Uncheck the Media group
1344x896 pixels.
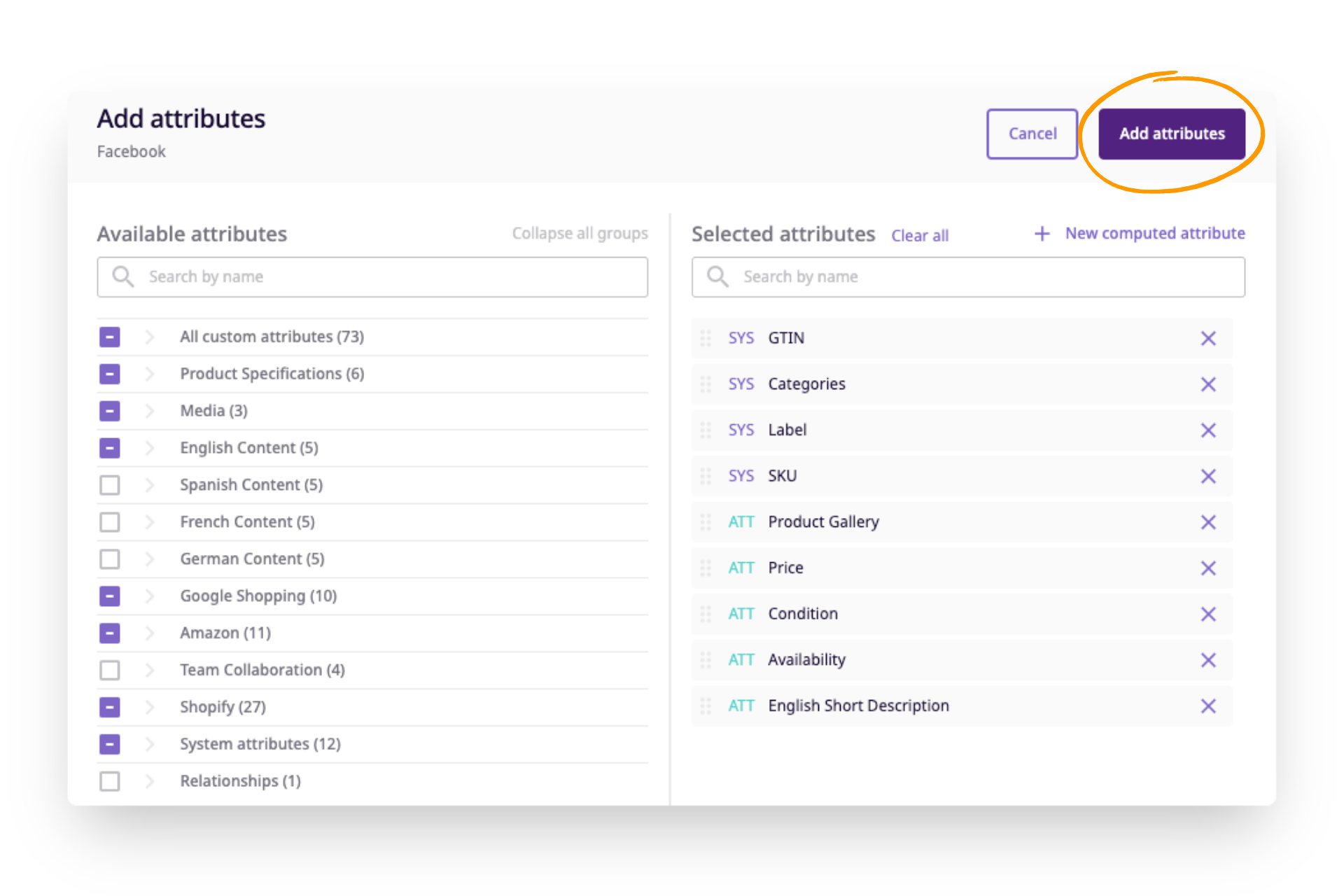tap(109, 411)
